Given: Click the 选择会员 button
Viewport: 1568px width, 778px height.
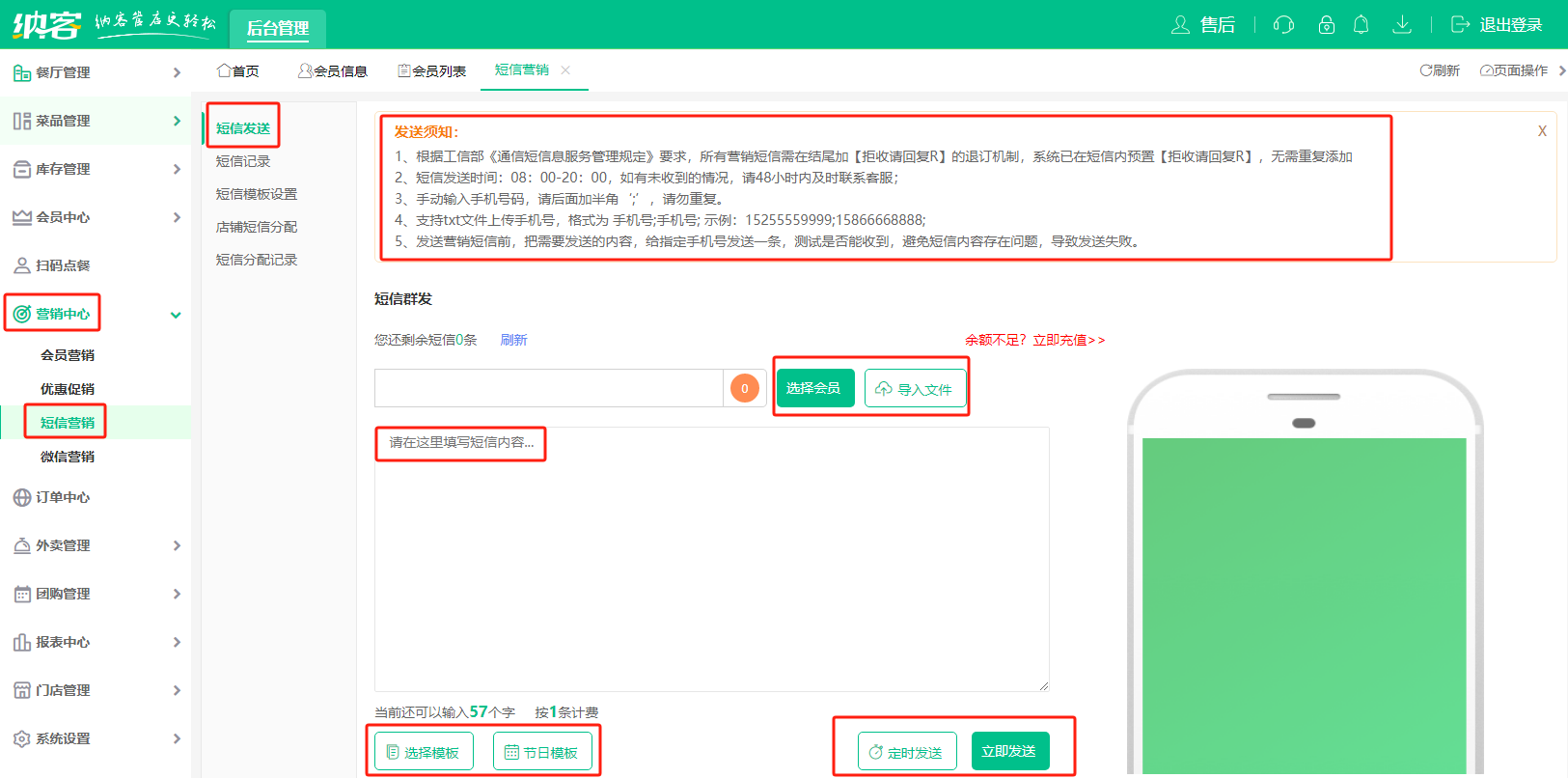Looking at the screenshot, I should point(815,388).
